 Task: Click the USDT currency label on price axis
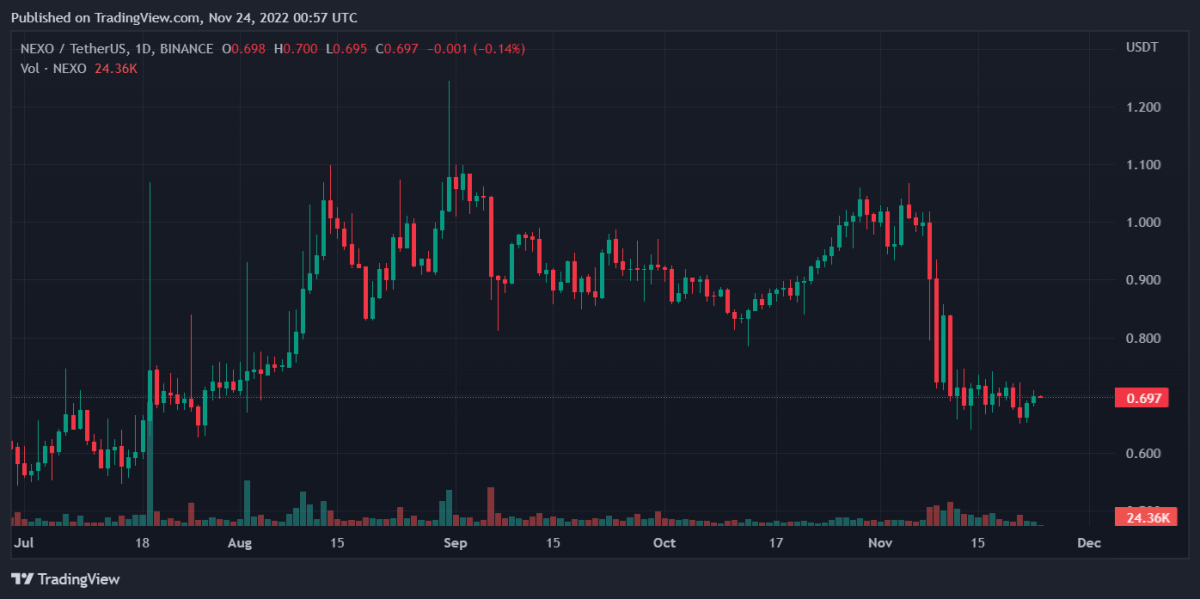(x=1141, y=48)
